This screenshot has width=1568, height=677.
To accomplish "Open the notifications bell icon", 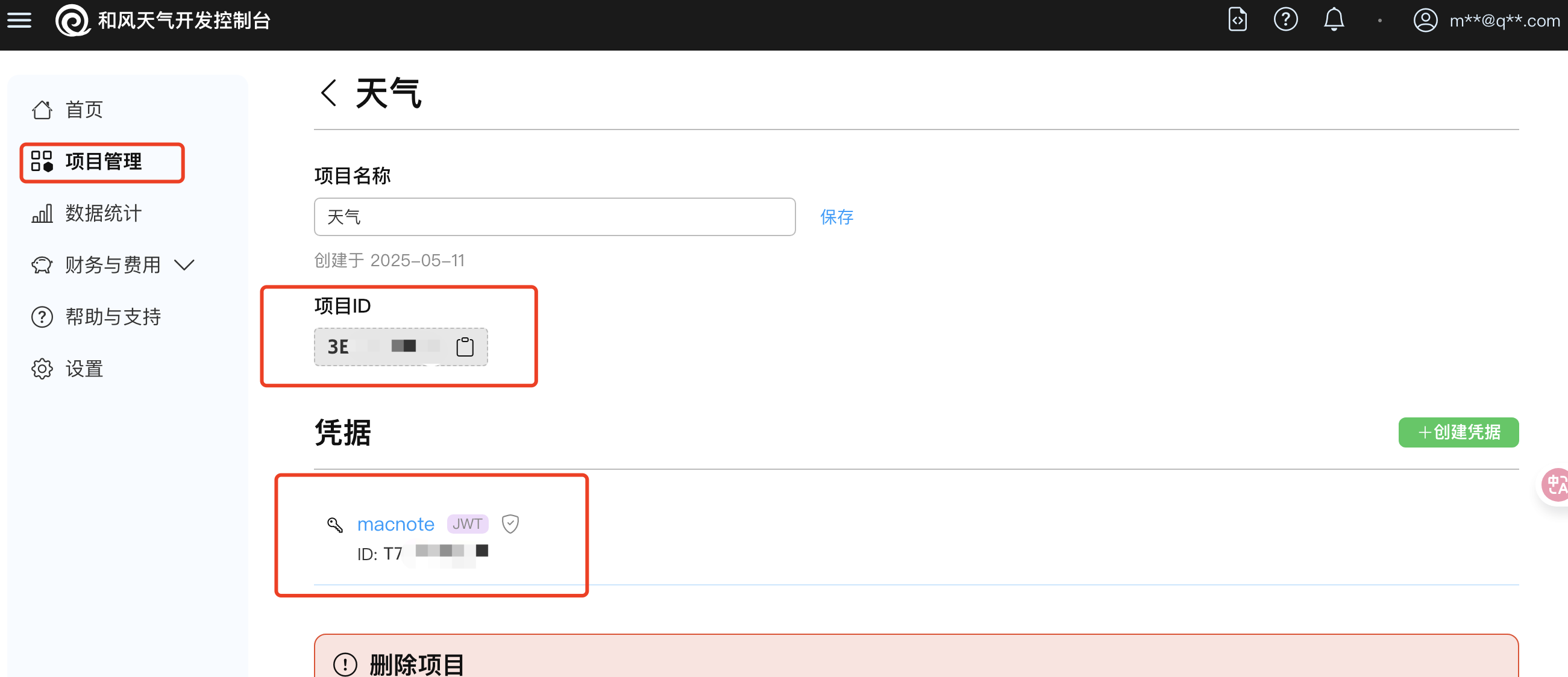I will [x=1333, y=20].
